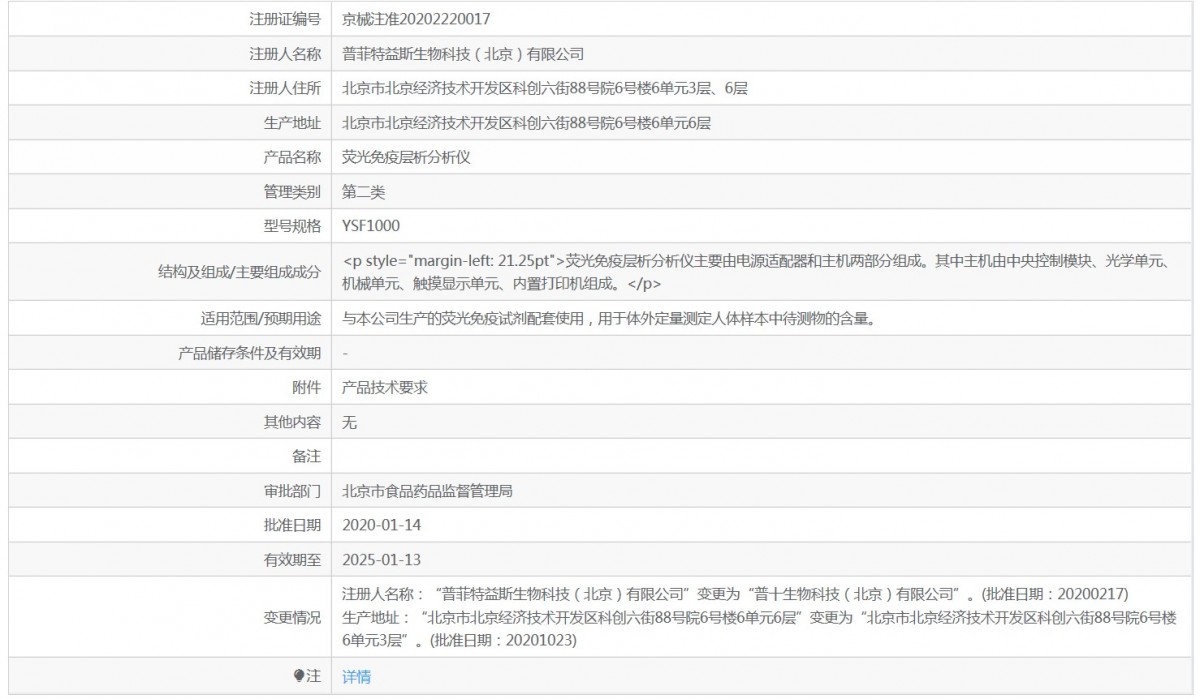Select management category 第二类
Viewport: 1200px width, 699px height.
[x=364, y=191]
